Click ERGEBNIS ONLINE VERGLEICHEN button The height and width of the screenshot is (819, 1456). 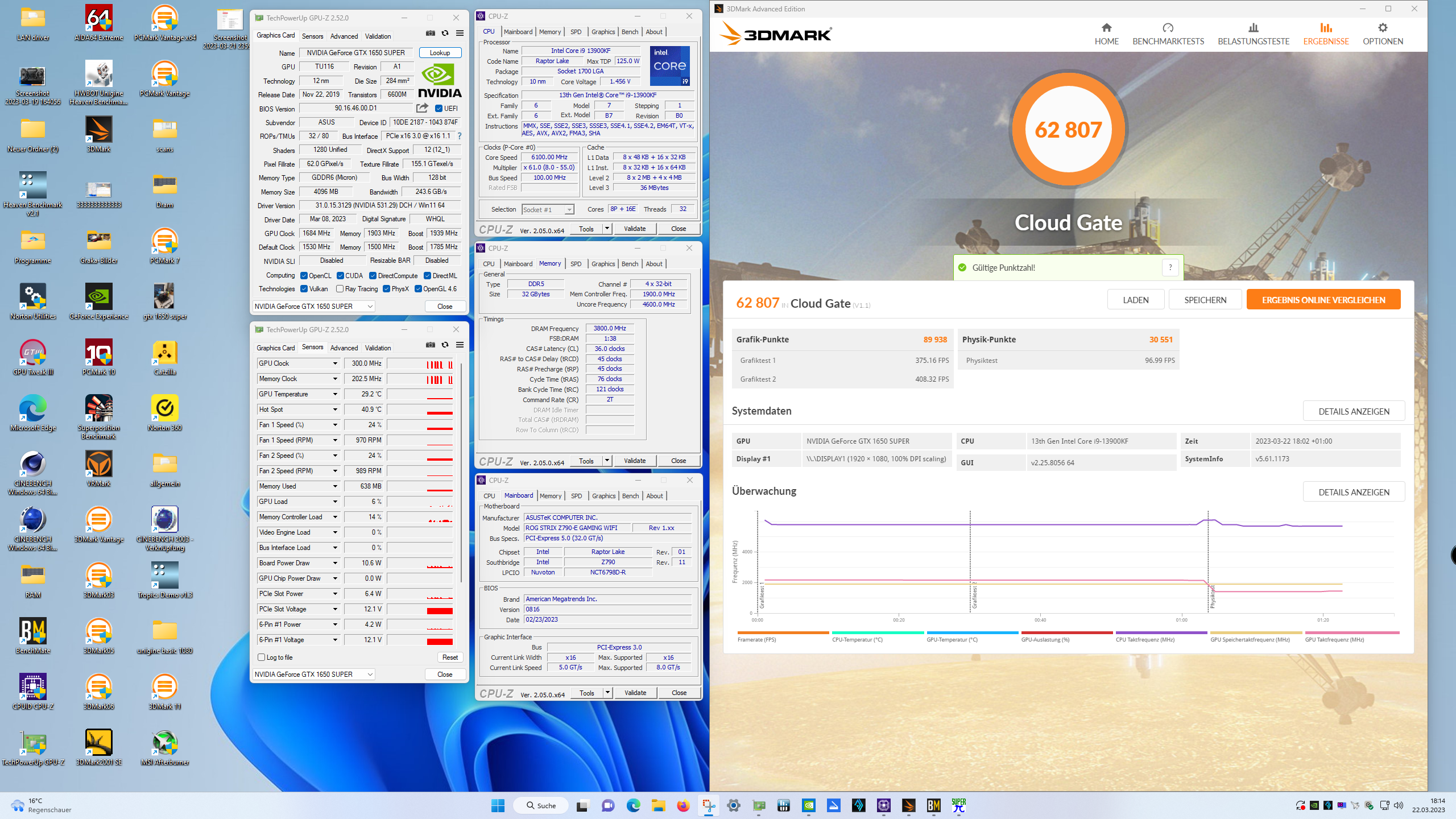(x=1323, y=300)
